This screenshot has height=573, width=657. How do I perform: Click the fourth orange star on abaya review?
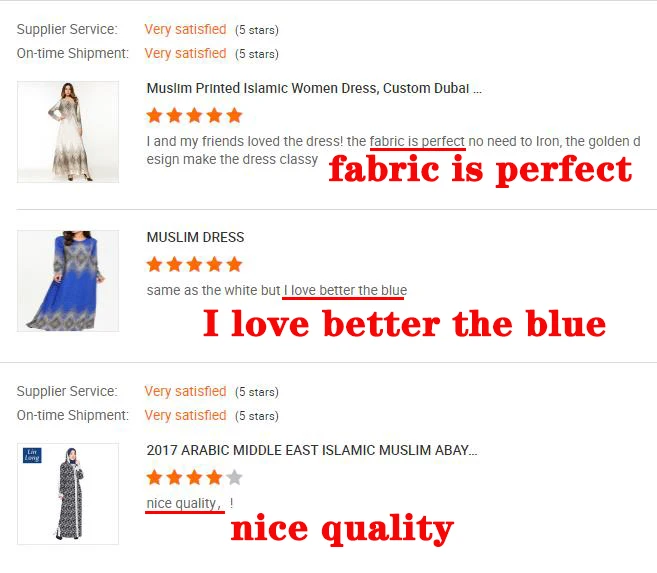(215, 477)
